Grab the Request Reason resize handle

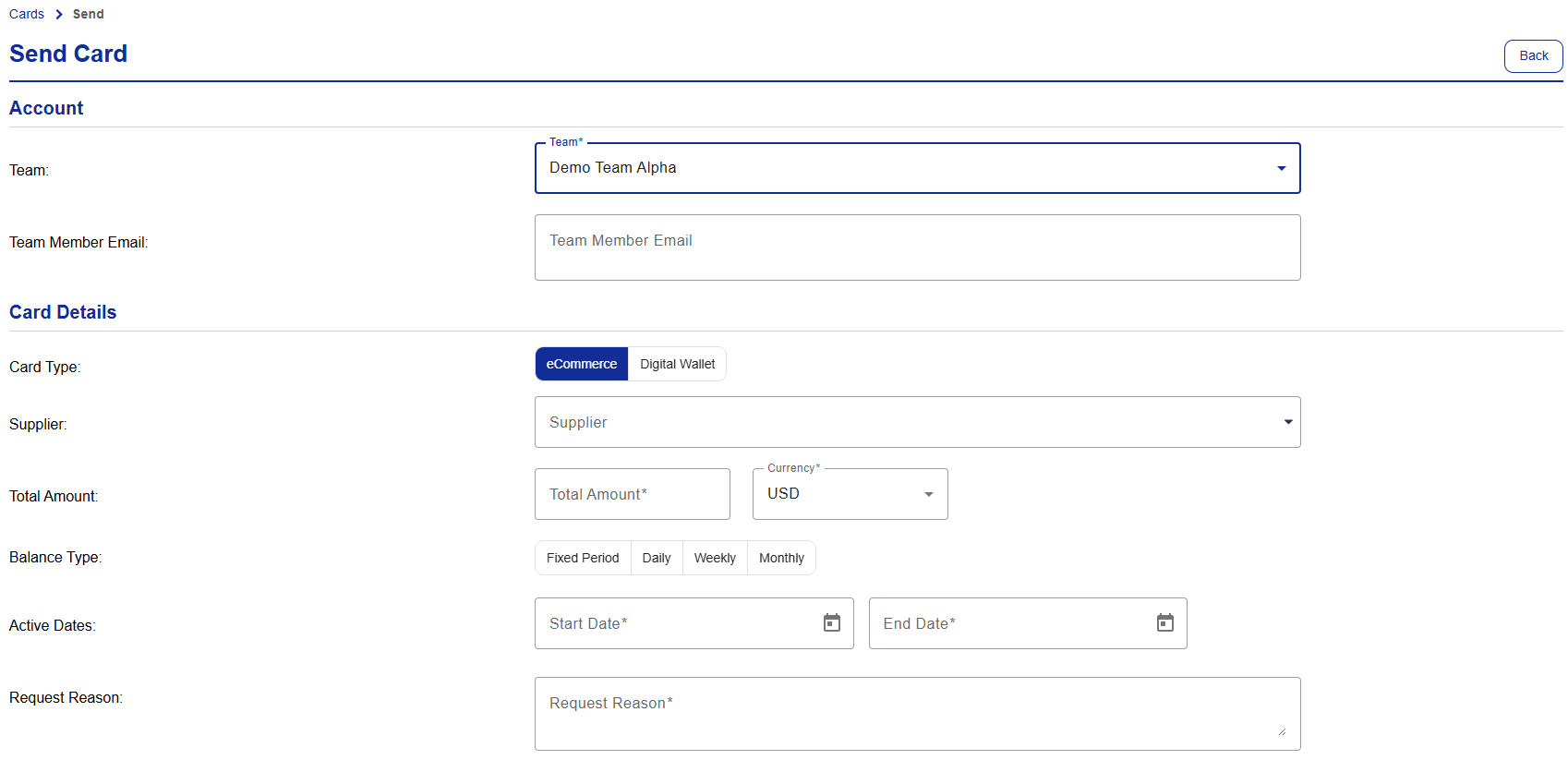[1282, 731]
